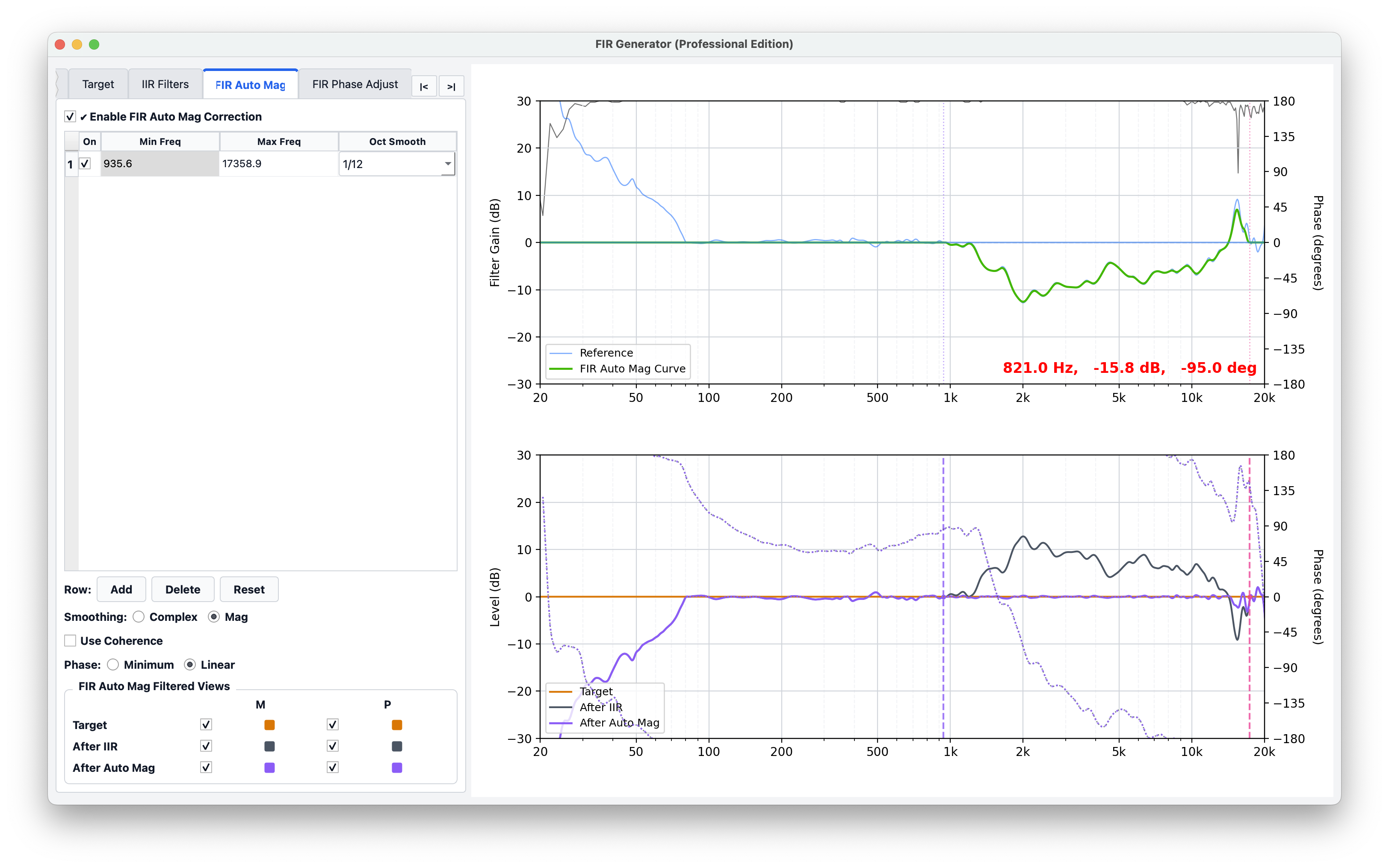Open the Oct Smooth 1/12 dropdown

pos(397,164)
